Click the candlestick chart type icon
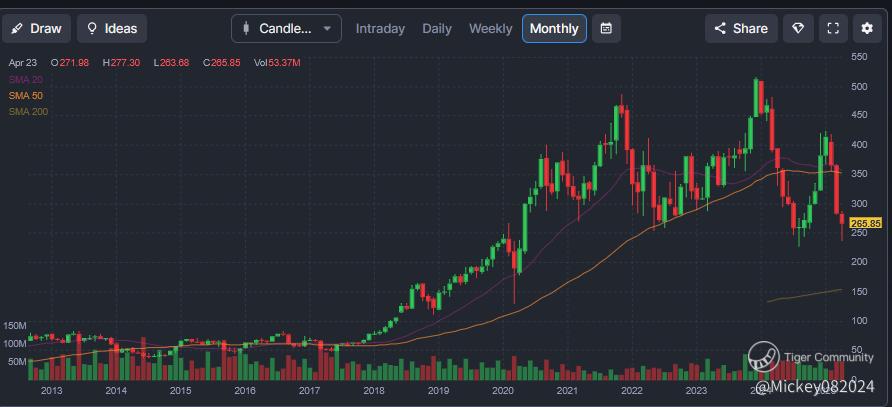The height and width of the screenshot is (407, 892). (x=246, y=28)
